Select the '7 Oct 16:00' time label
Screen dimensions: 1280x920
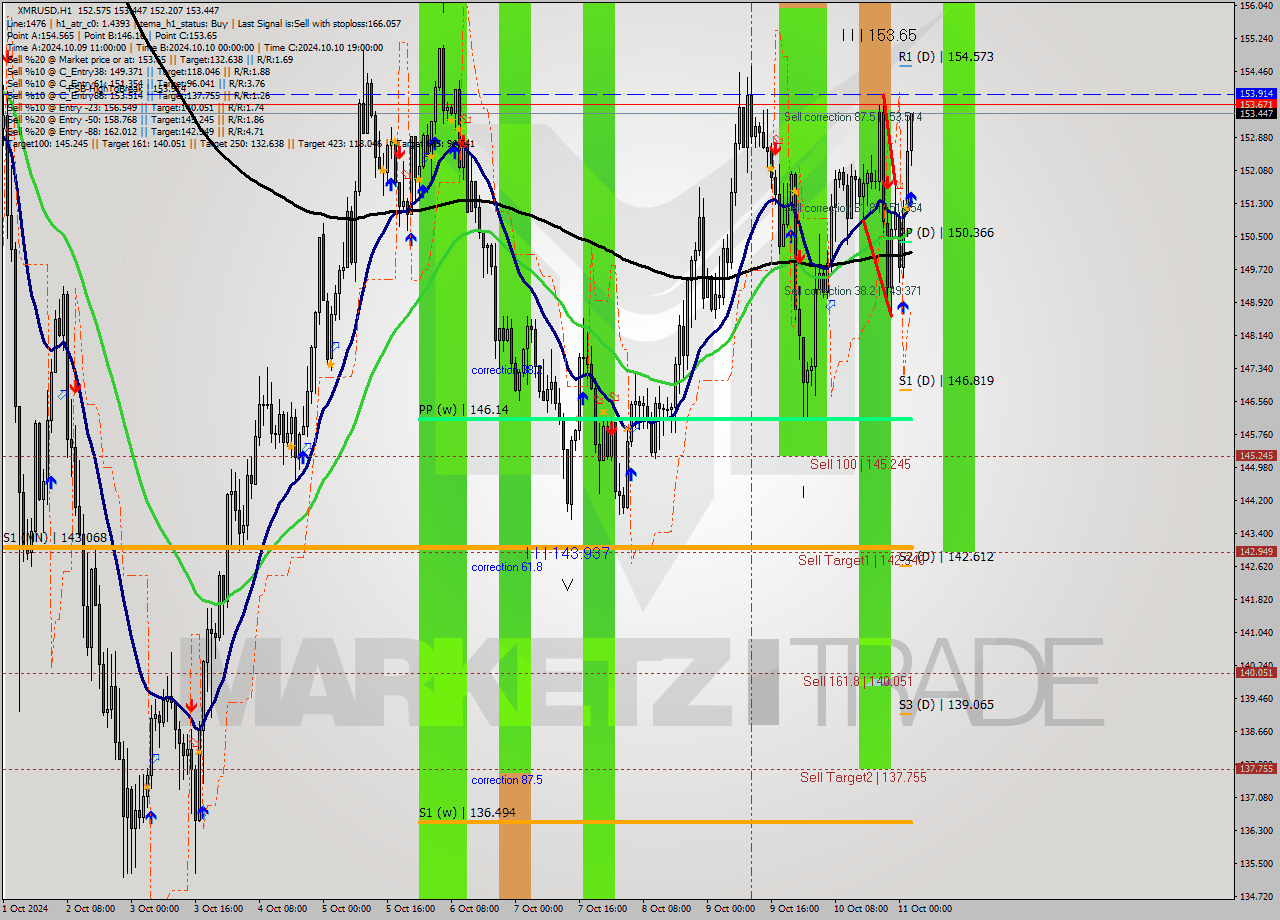(x=602, y=909)
